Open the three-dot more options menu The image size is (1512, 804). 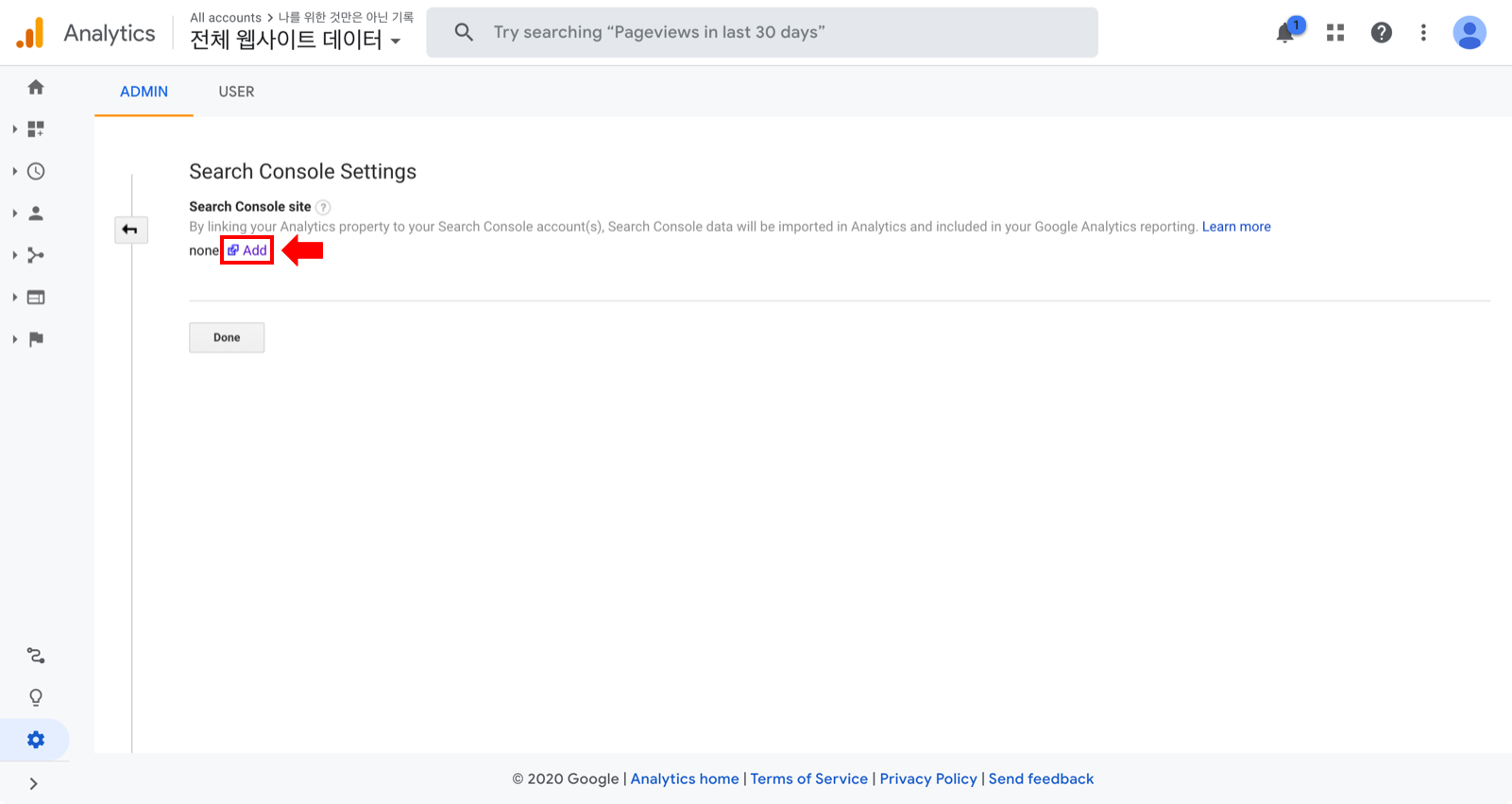[x=1423, y=33]
